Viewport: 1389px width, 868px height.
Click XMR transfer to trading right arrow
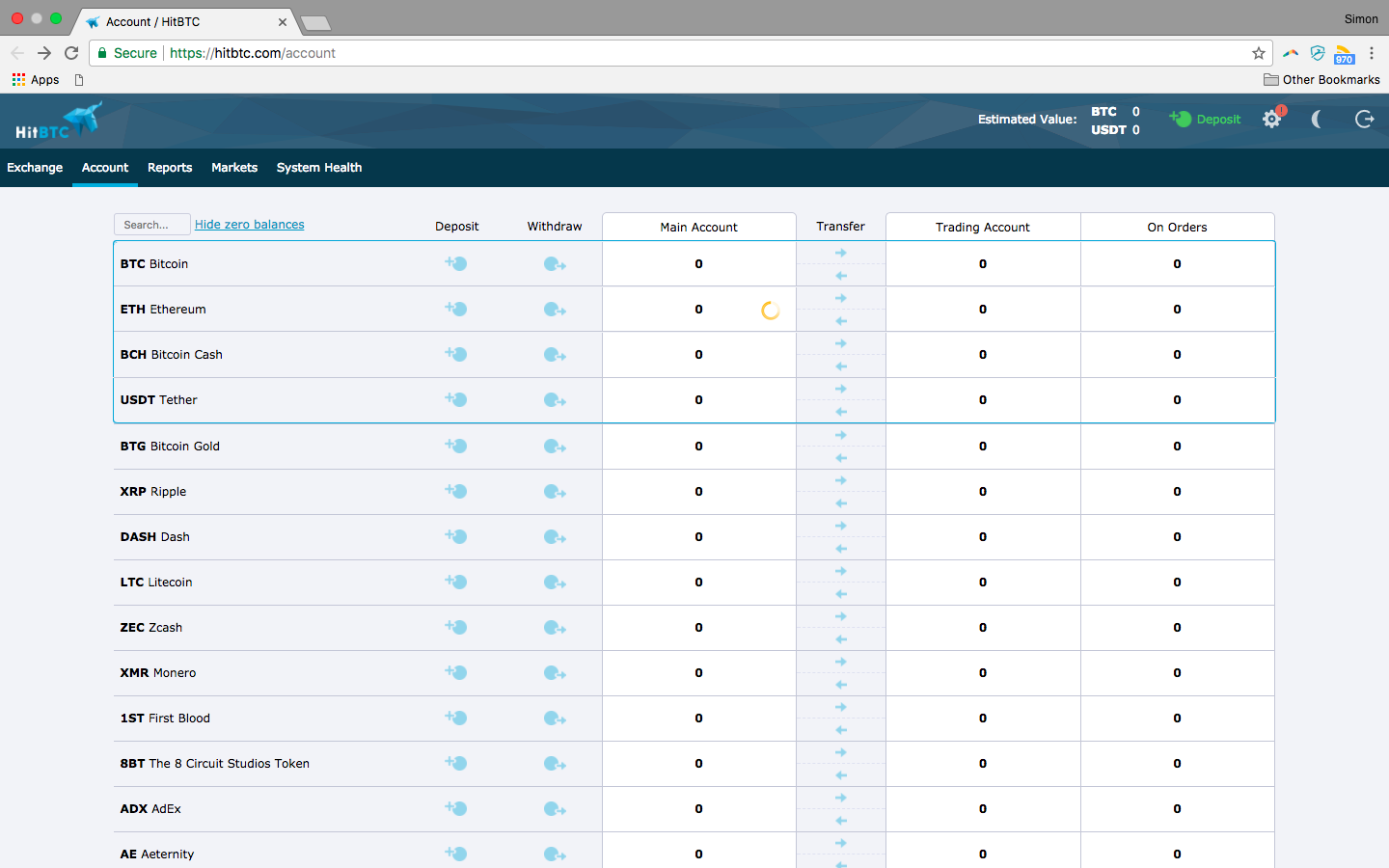(841, 662)
